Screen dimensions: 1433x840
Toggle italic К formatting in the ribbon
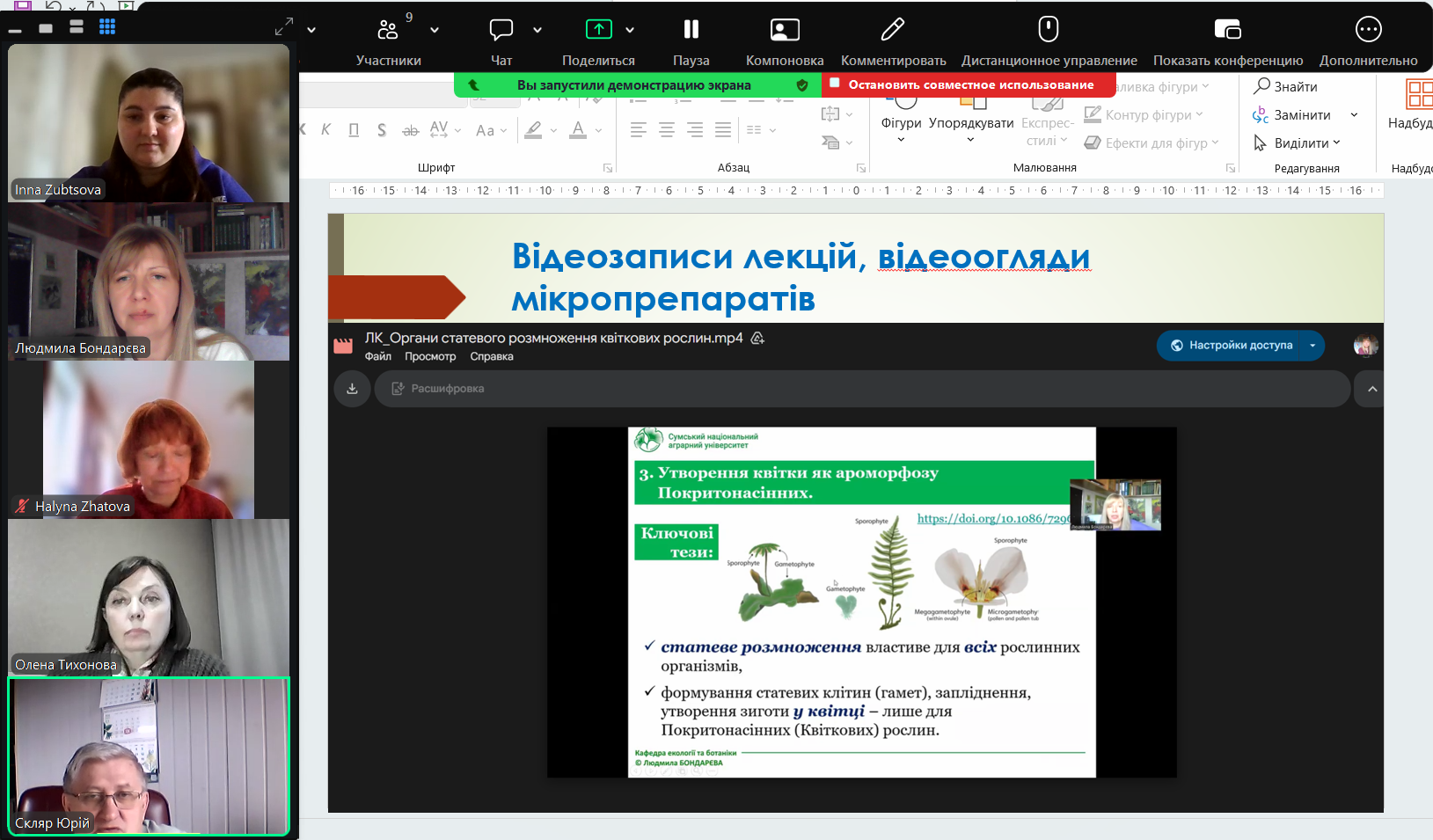(325, 130)
